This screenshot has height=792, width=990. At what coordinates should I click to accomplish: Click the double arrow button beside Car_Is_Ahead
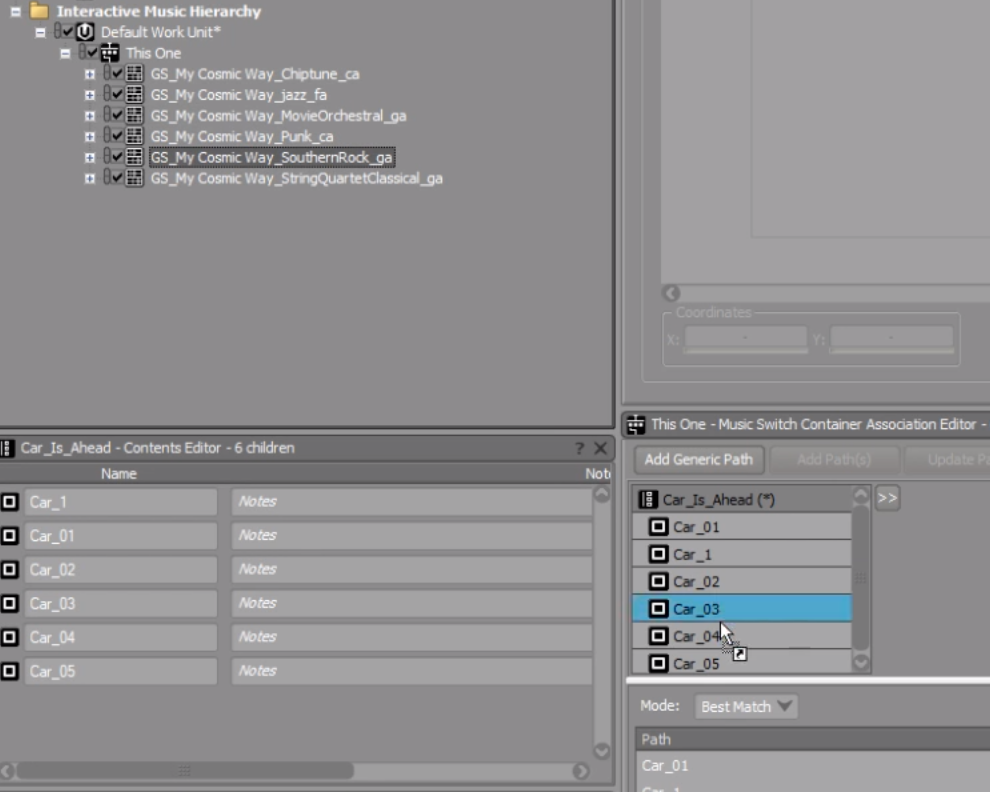(x=887, y=498)
